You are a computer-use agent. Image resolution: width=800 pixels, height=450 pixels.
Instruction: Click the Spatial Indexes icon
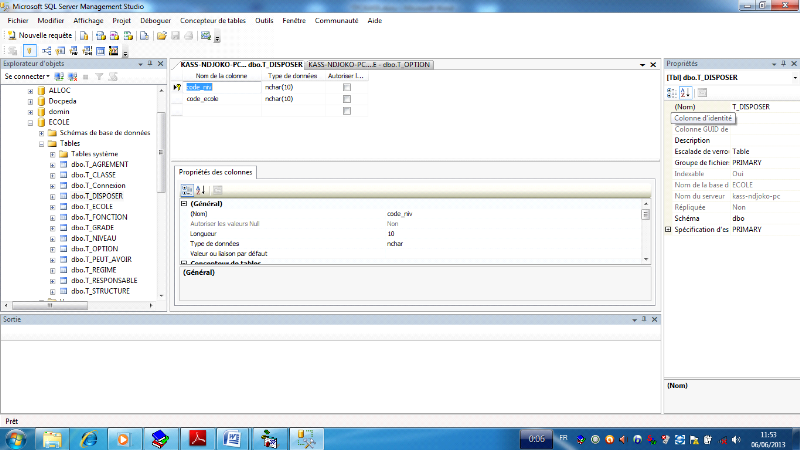[114, 51]
